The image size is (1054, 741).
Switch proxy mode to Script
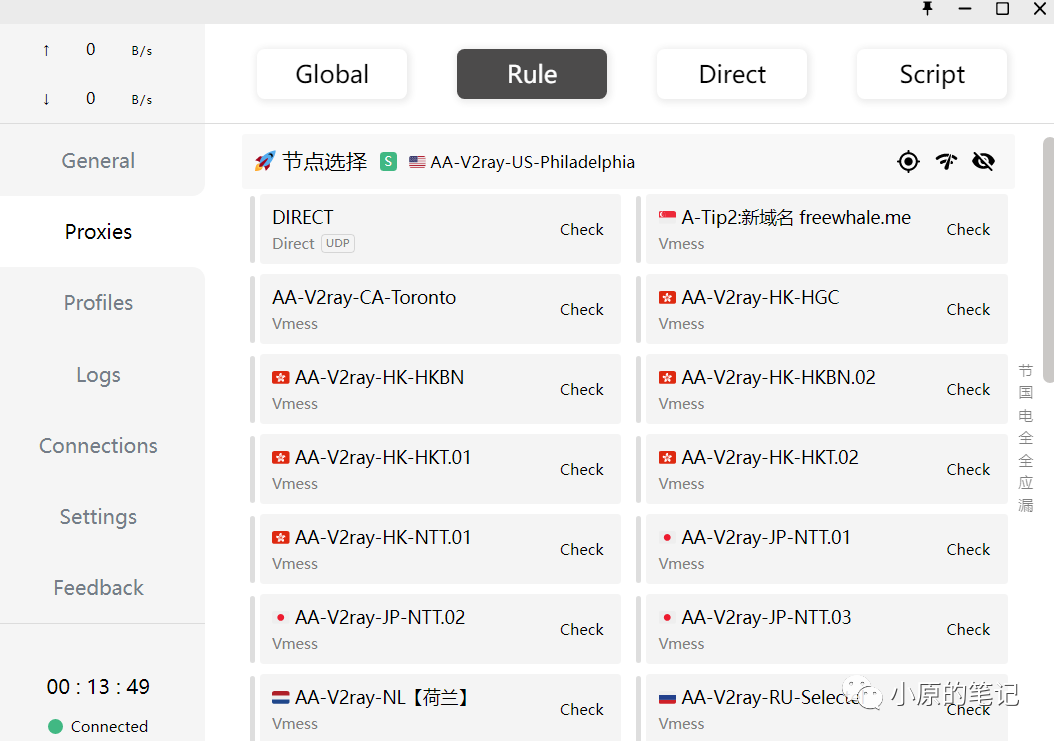(x=932, y=74)
